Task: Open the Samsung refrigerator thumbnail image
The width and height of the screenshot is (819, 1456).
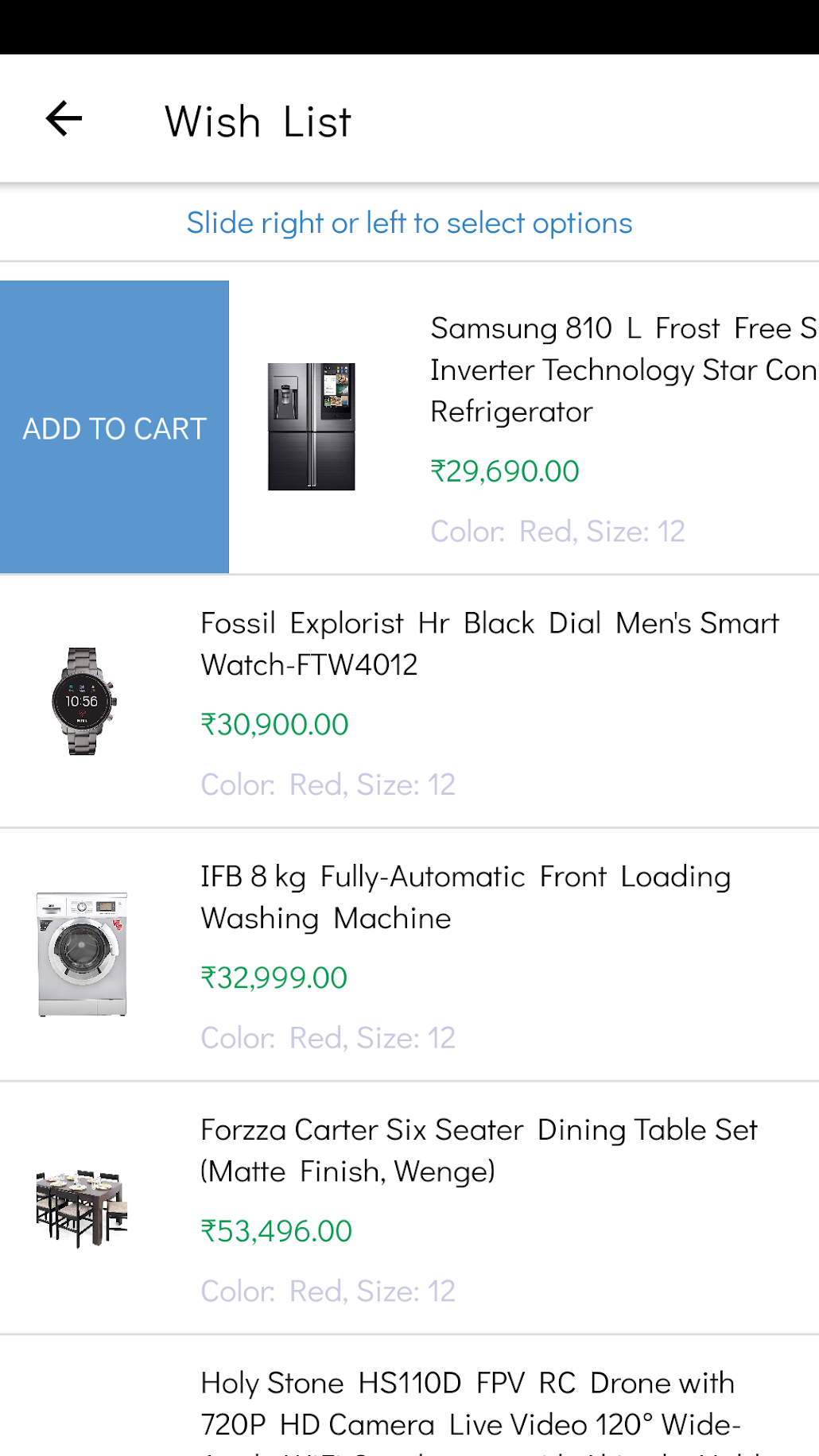Action: [x=311, y=427]
